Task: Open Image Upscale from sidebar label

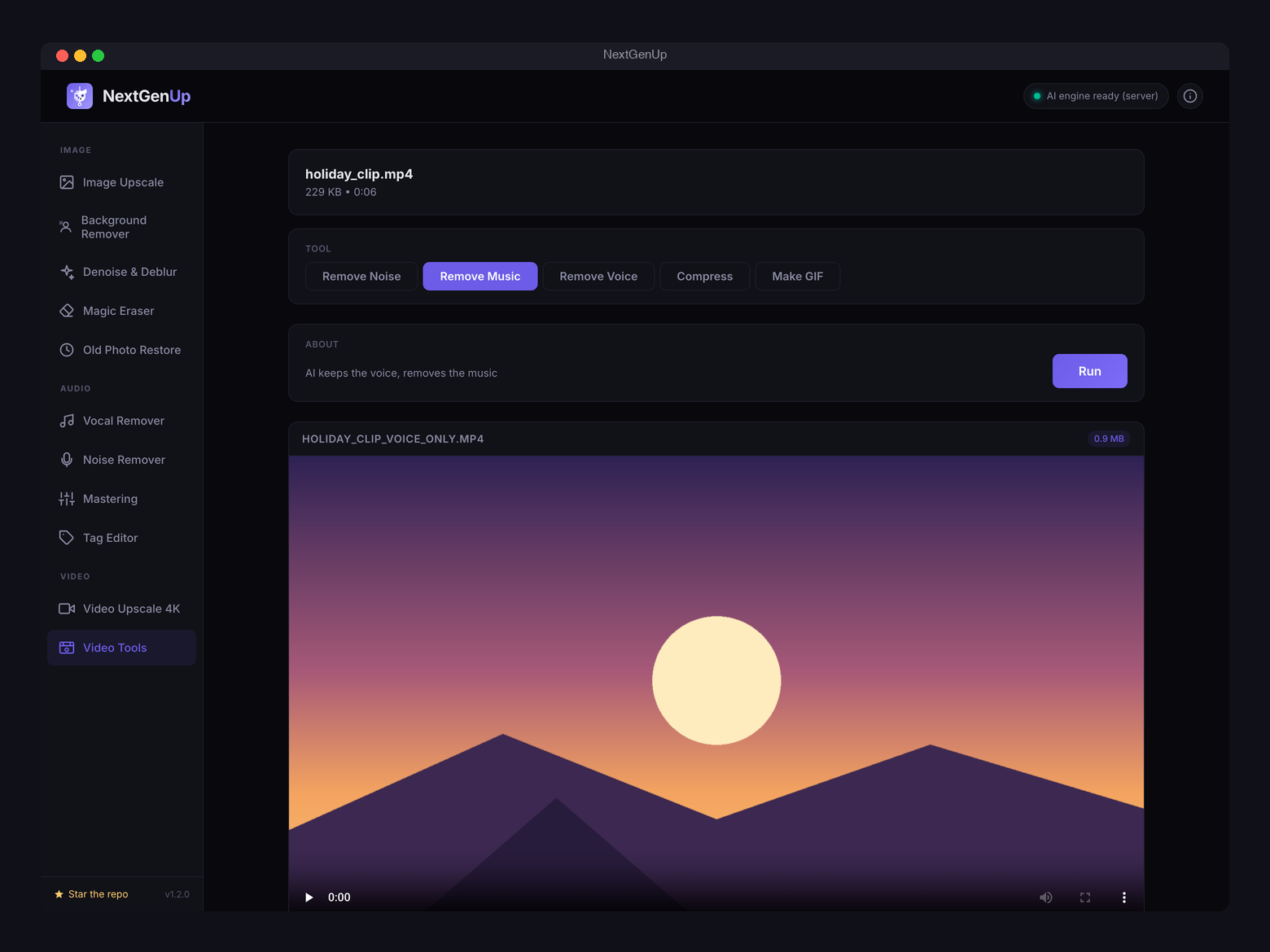Action: pos(123,182)
